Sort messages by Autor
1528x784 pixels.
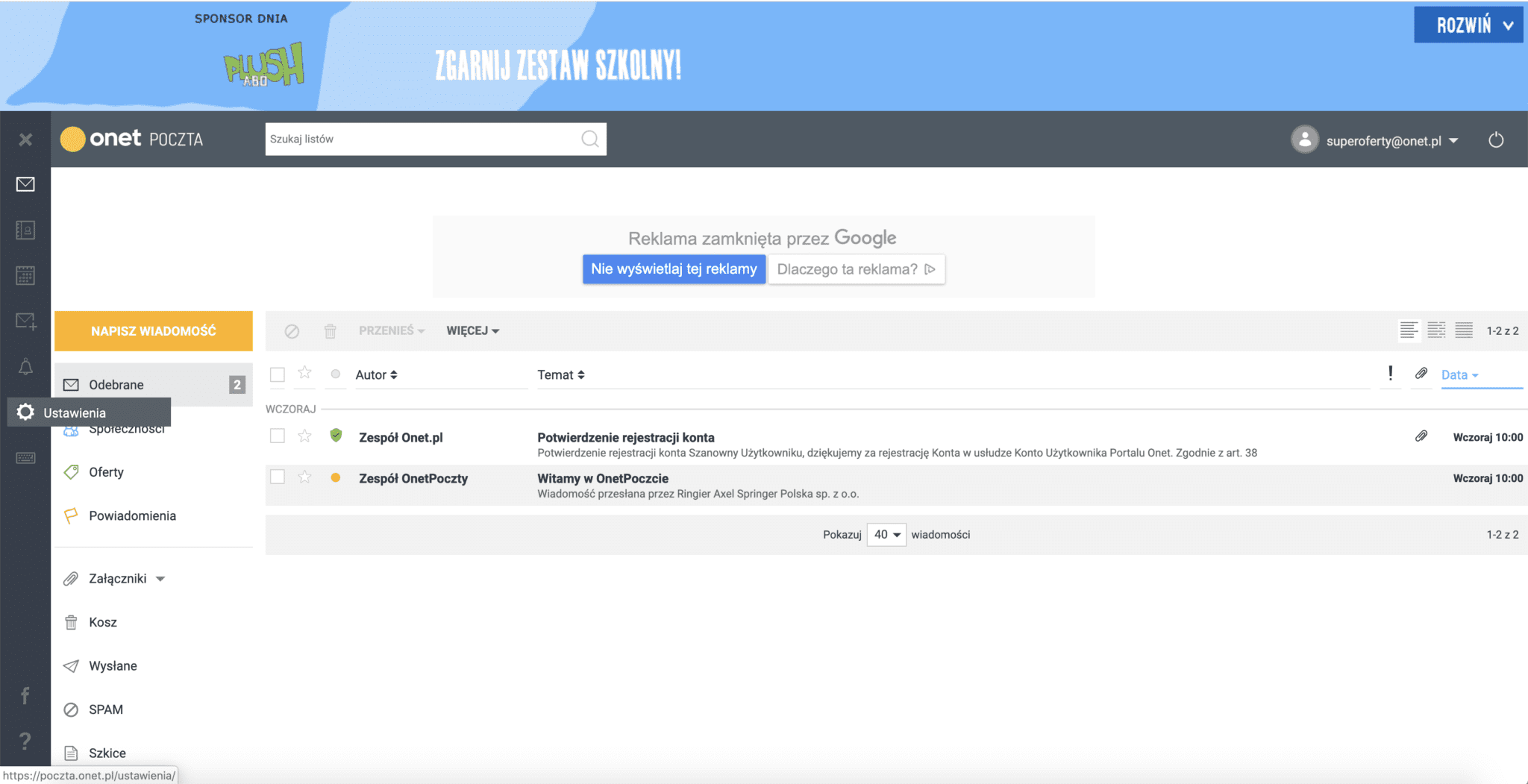coord(376,374)
